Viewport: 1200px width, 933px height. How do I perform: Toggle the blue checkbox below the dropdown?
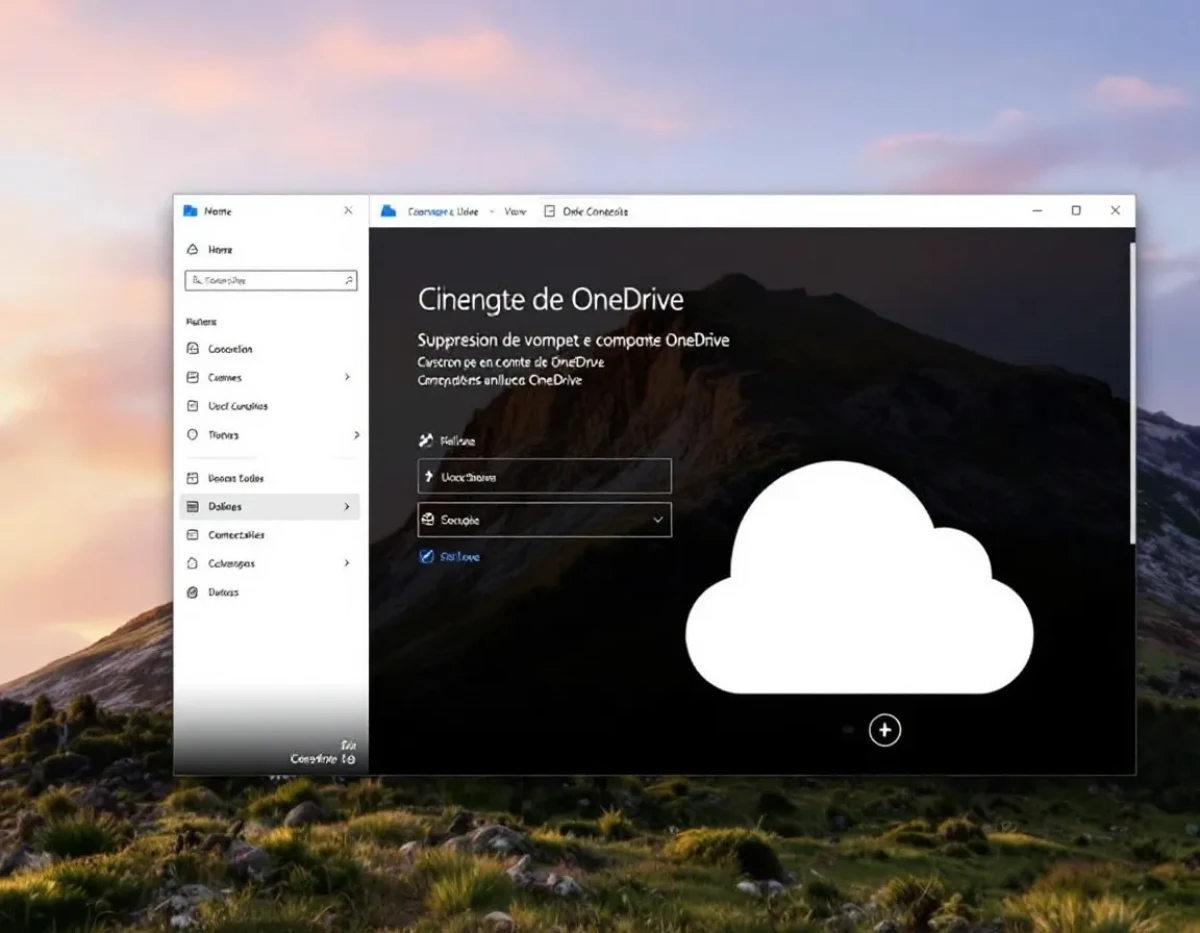click(427, 556)
